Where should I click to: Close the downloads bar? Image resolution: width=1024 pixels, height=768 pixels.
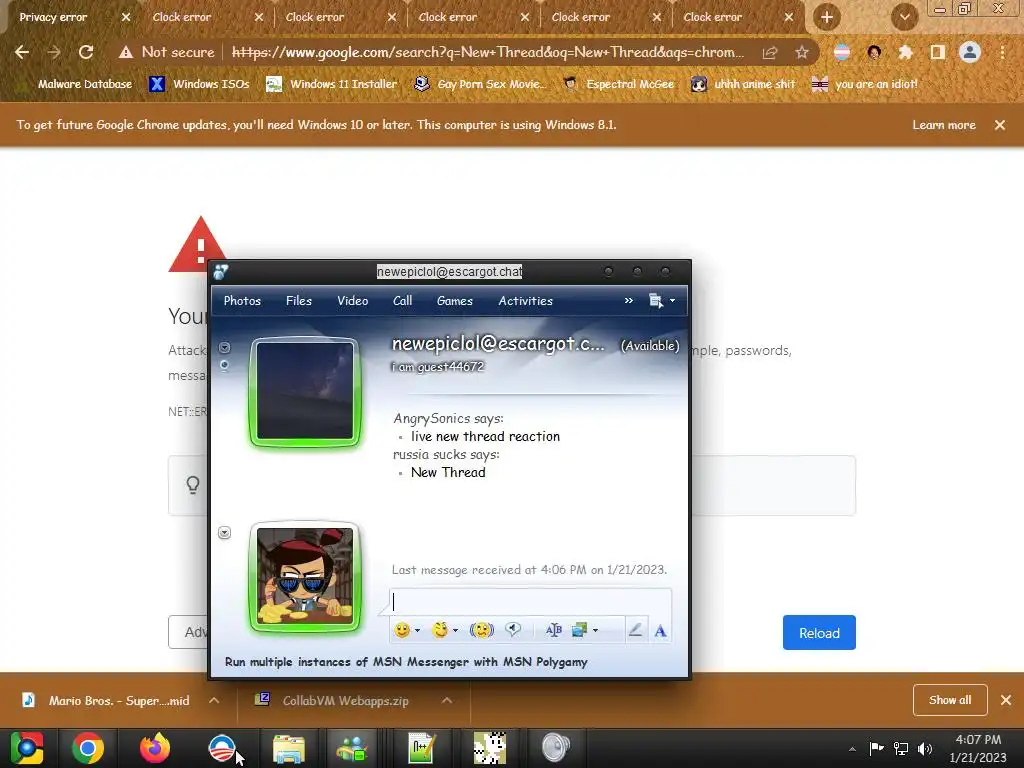[1006, 700]
